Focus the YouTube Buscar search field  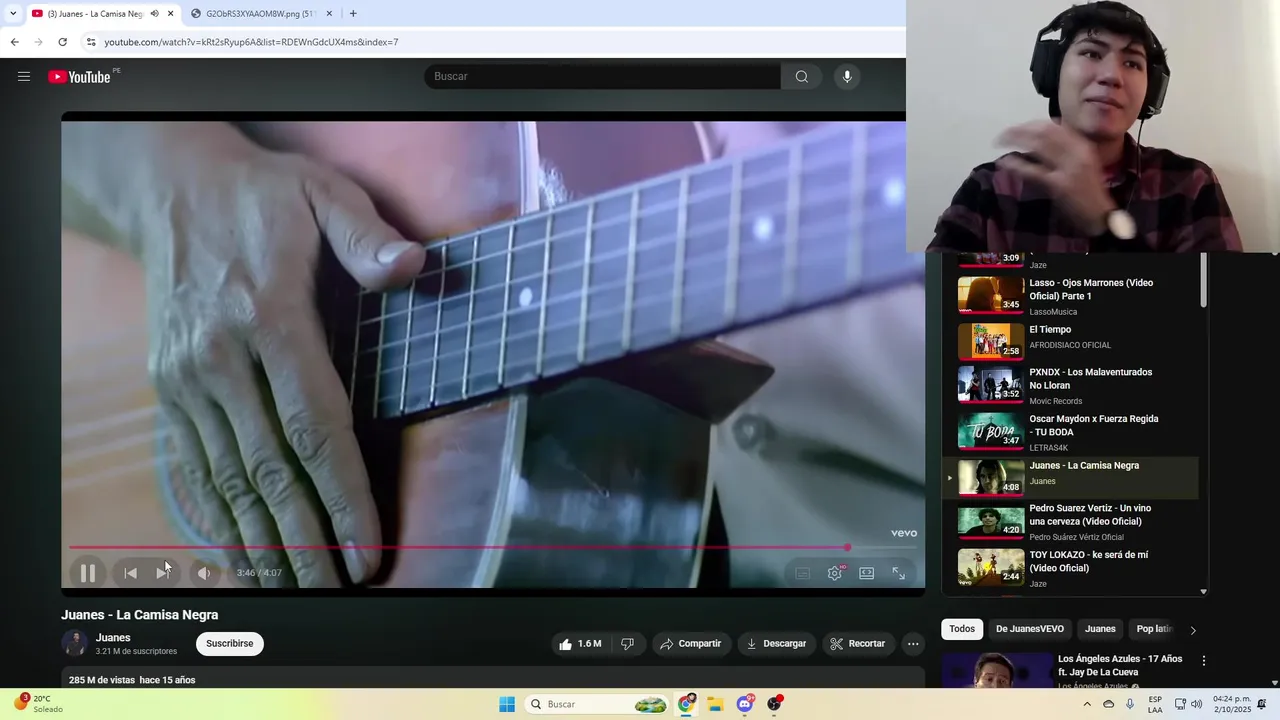(x=602, y=77)
